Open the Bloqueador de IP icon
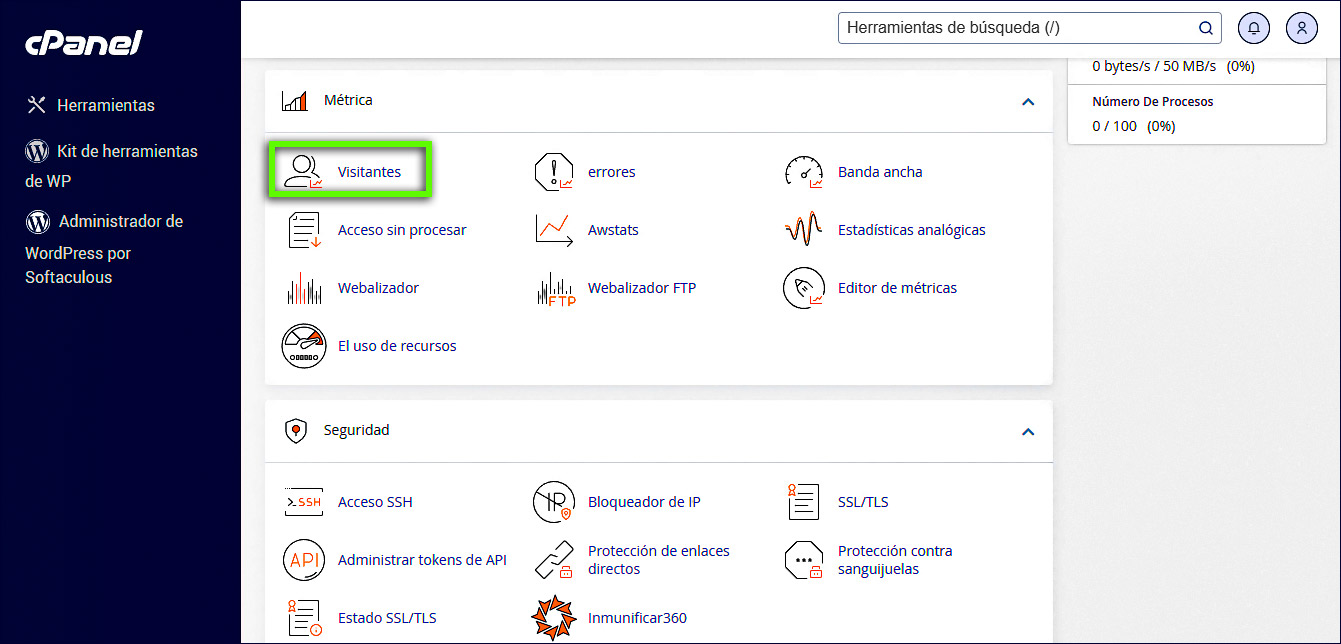1341x644 pixels. (554, 502)
